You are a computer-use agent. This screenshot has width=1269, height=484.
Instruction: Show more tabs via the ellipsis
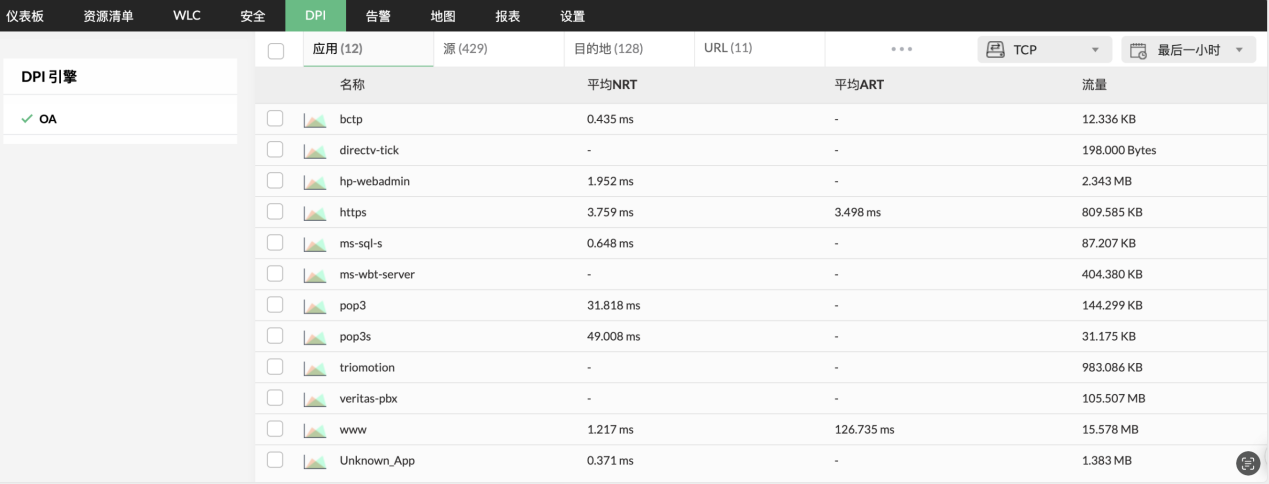point(901,49)
